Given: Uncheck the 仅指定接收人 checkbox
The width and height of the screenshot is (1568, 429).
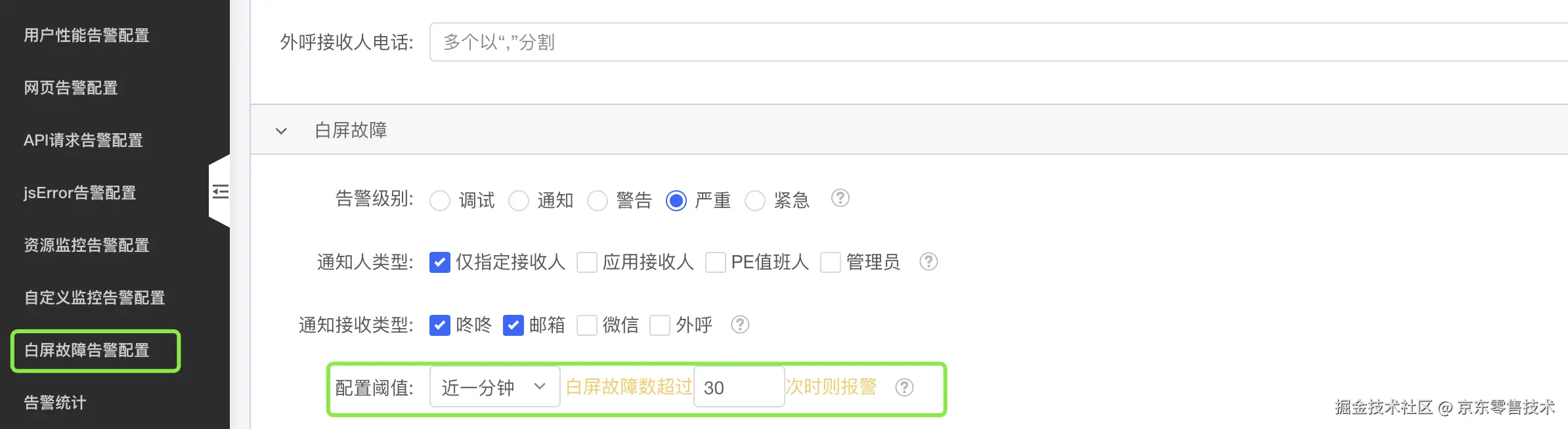Looking at the screenshot, I should tap(440, 262).
